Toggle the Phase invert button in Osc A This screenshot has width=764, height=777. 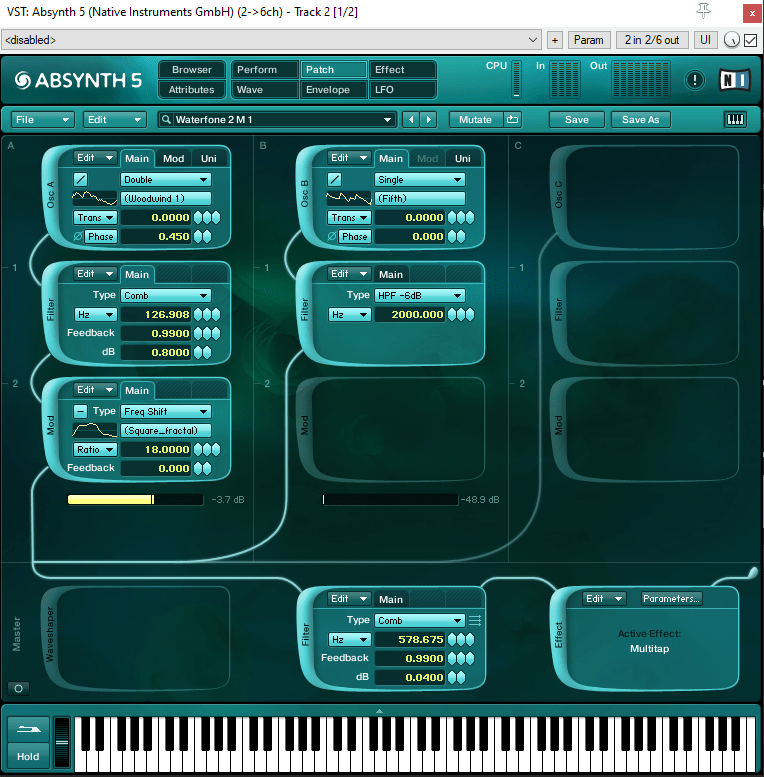coord(79,236)
